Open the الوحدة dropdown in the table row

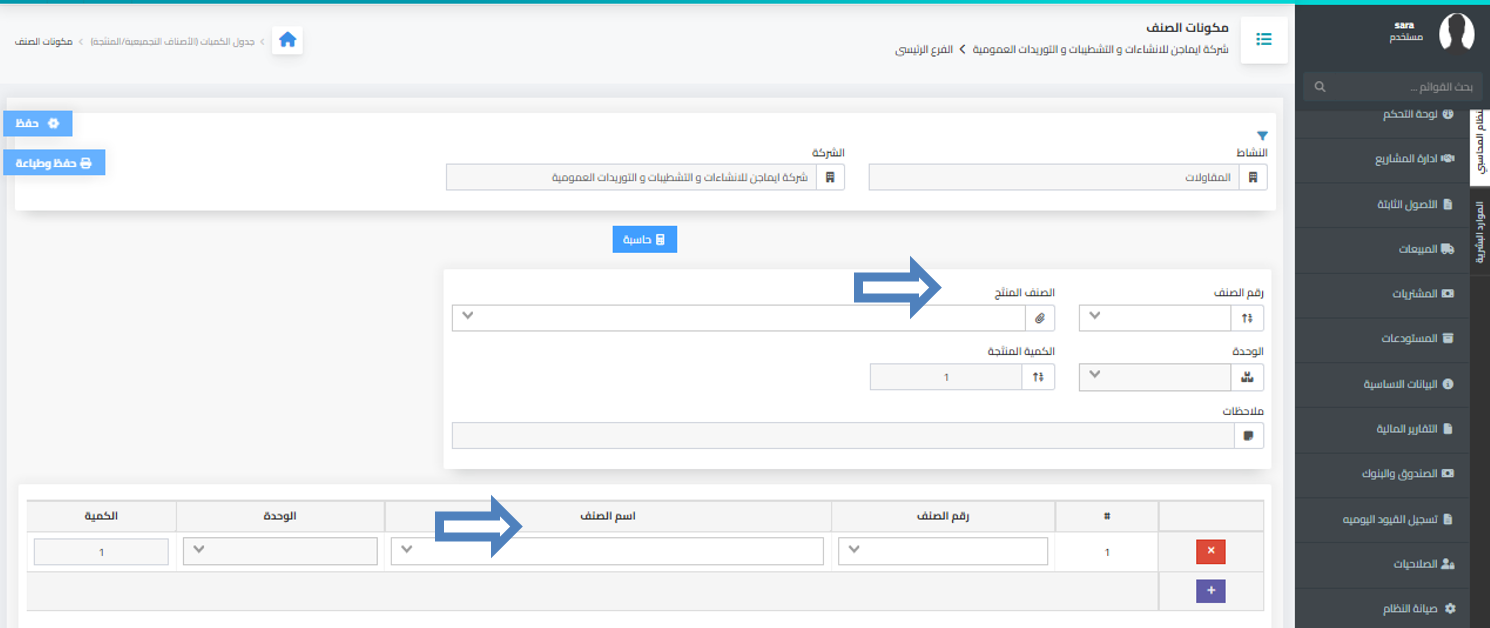(280, 551)
